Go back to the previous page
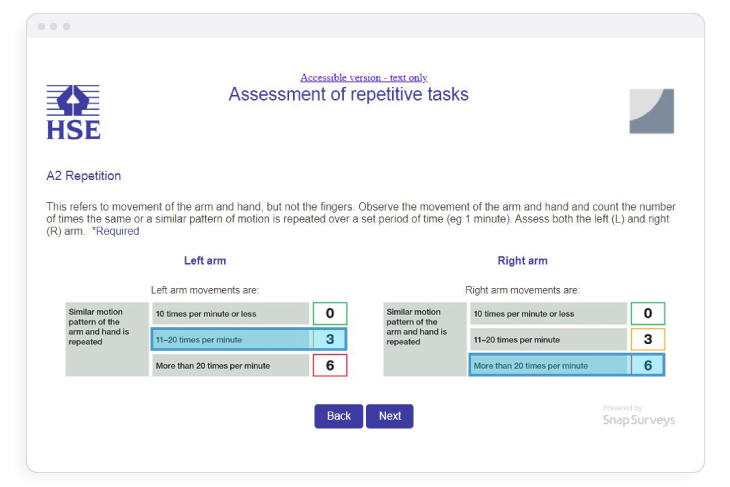The width and height of the screenshot is (730, 487). 338,416
